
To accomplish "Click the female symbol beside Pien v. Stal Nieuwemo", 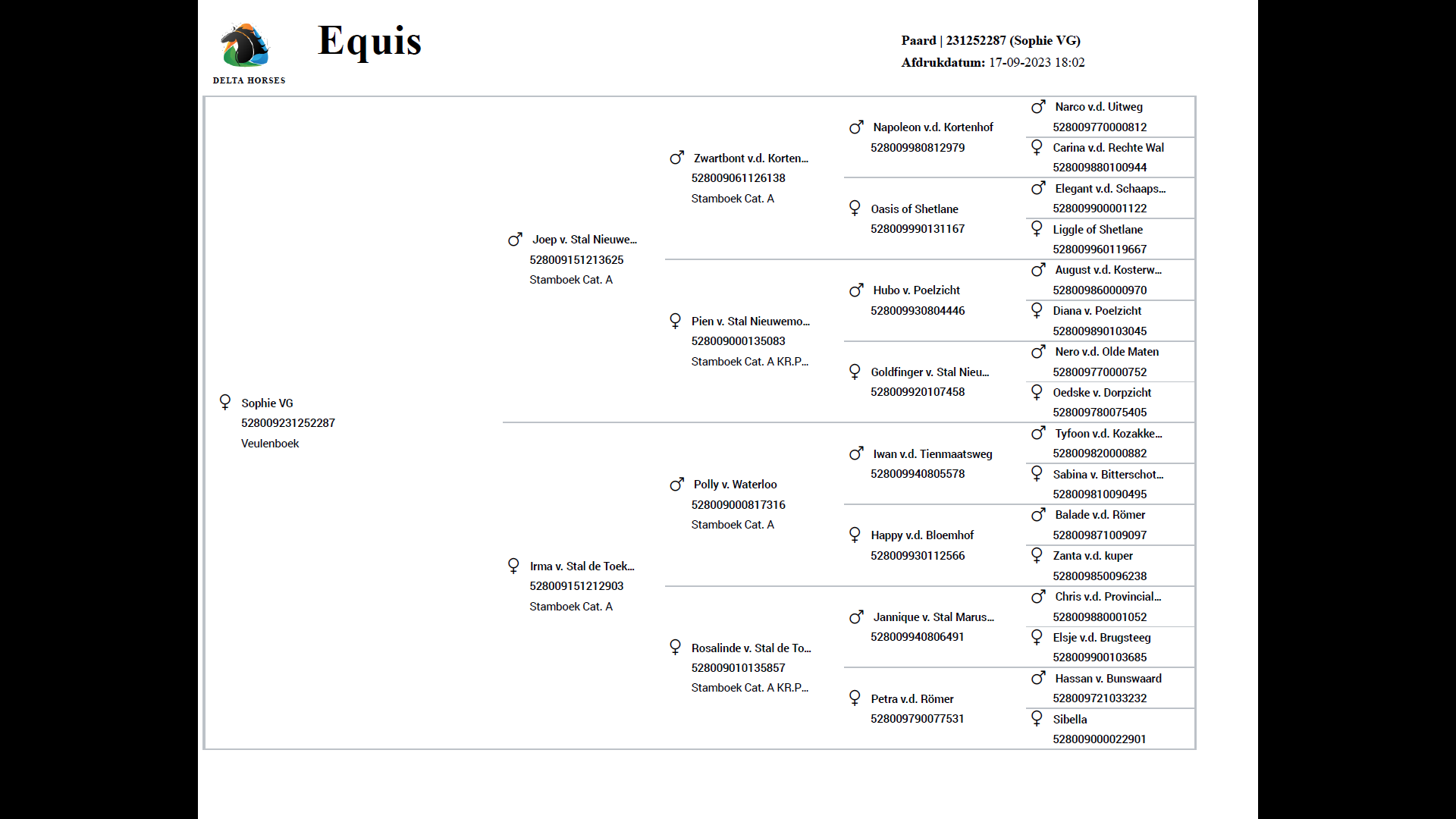I will [675, 321].
